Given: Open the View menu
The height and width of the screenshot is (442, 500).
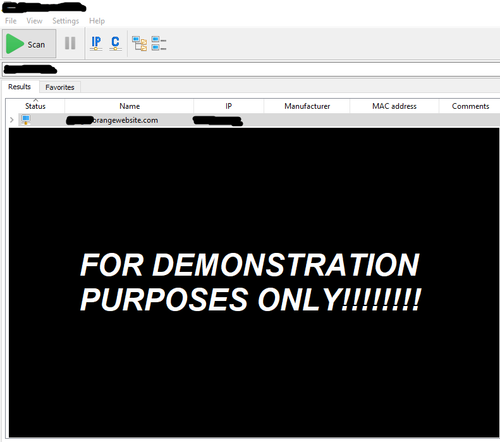Looking at the screenshot, I should coord(34,21).
